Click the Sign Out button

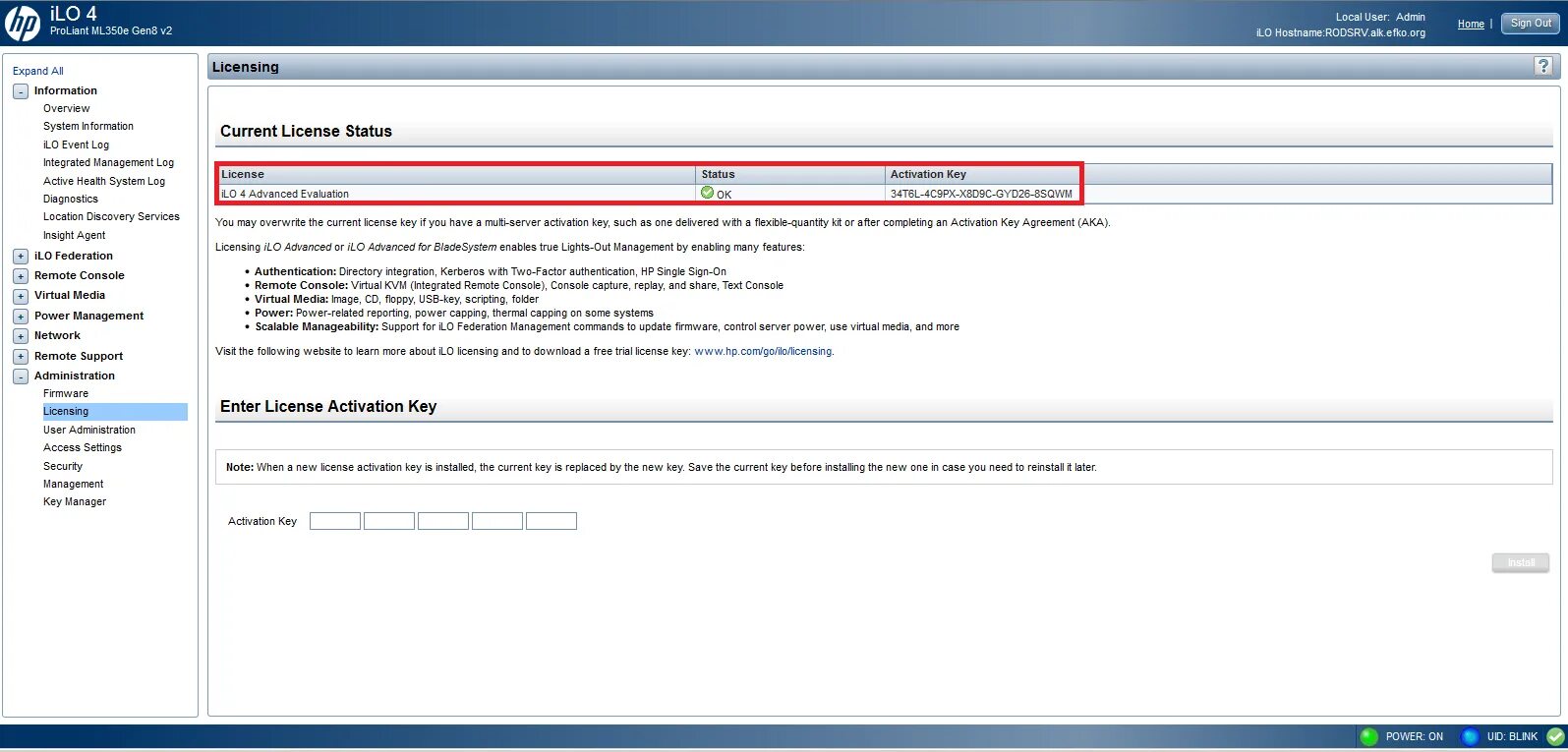tap(1531, 23)
